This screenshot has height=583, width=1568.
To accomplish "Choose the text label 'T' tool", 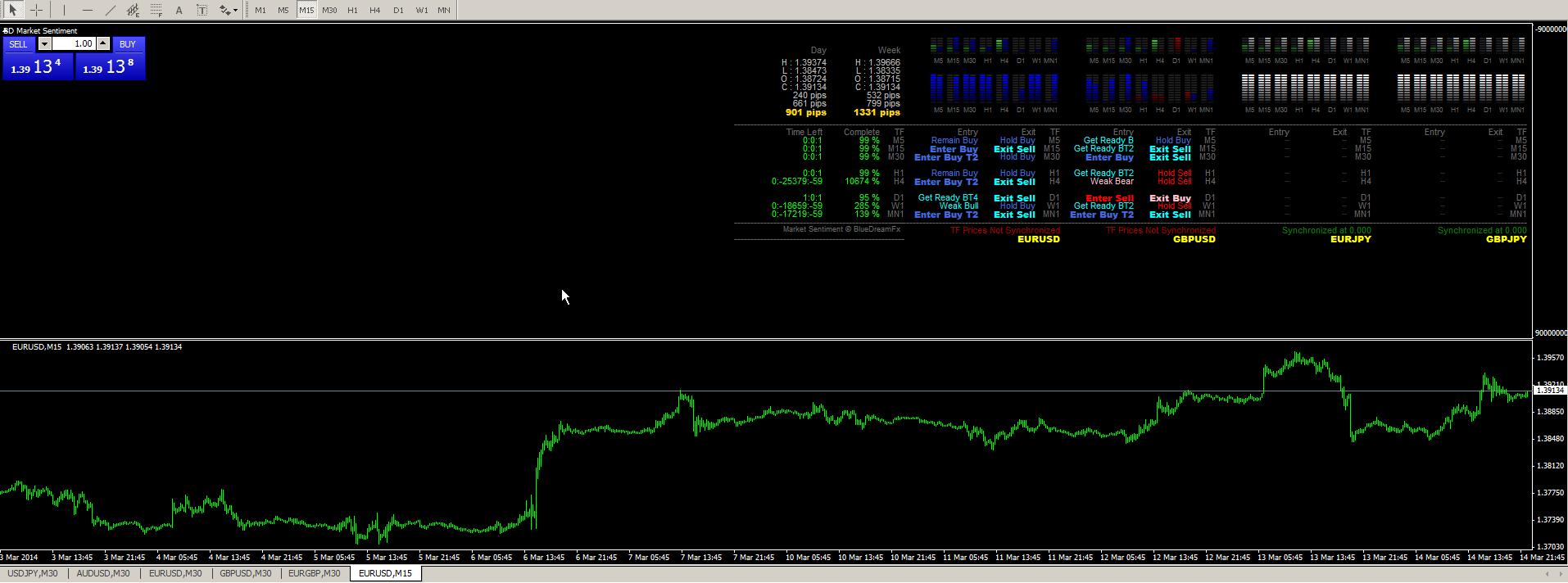I will pyautogui.click(x=202, y=10).
